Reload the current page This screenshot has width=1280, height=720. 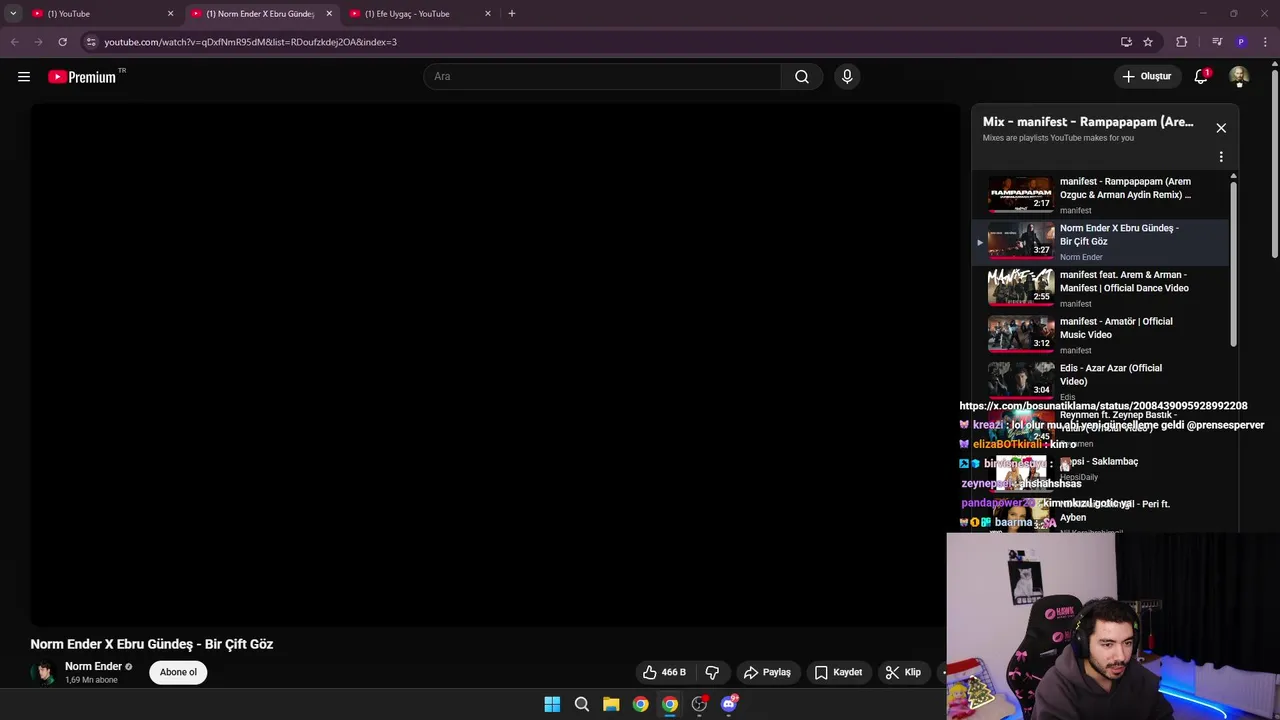pos(62,42)
